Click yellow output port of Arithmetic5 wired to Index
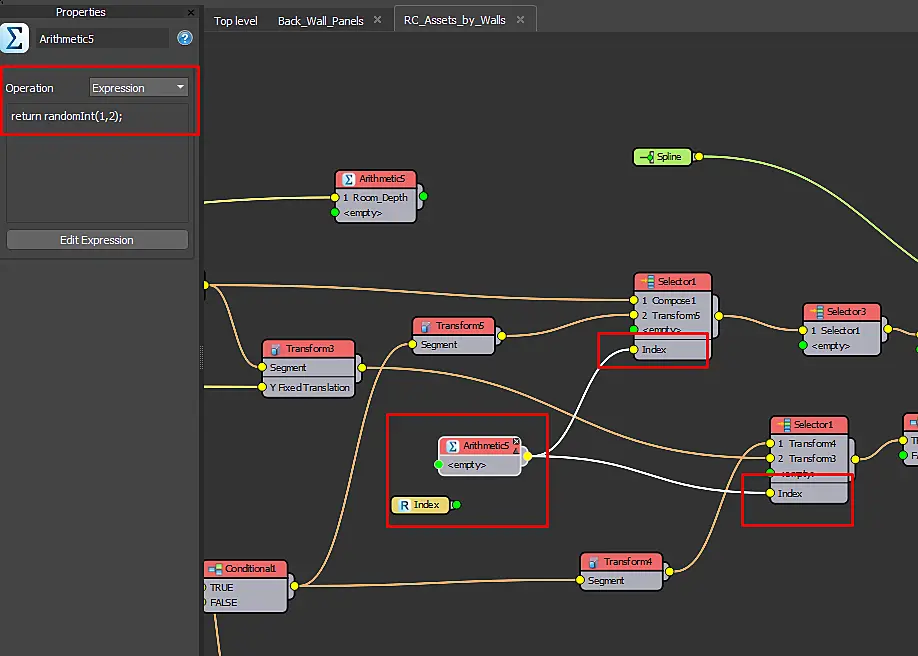 tap(527, 456)
